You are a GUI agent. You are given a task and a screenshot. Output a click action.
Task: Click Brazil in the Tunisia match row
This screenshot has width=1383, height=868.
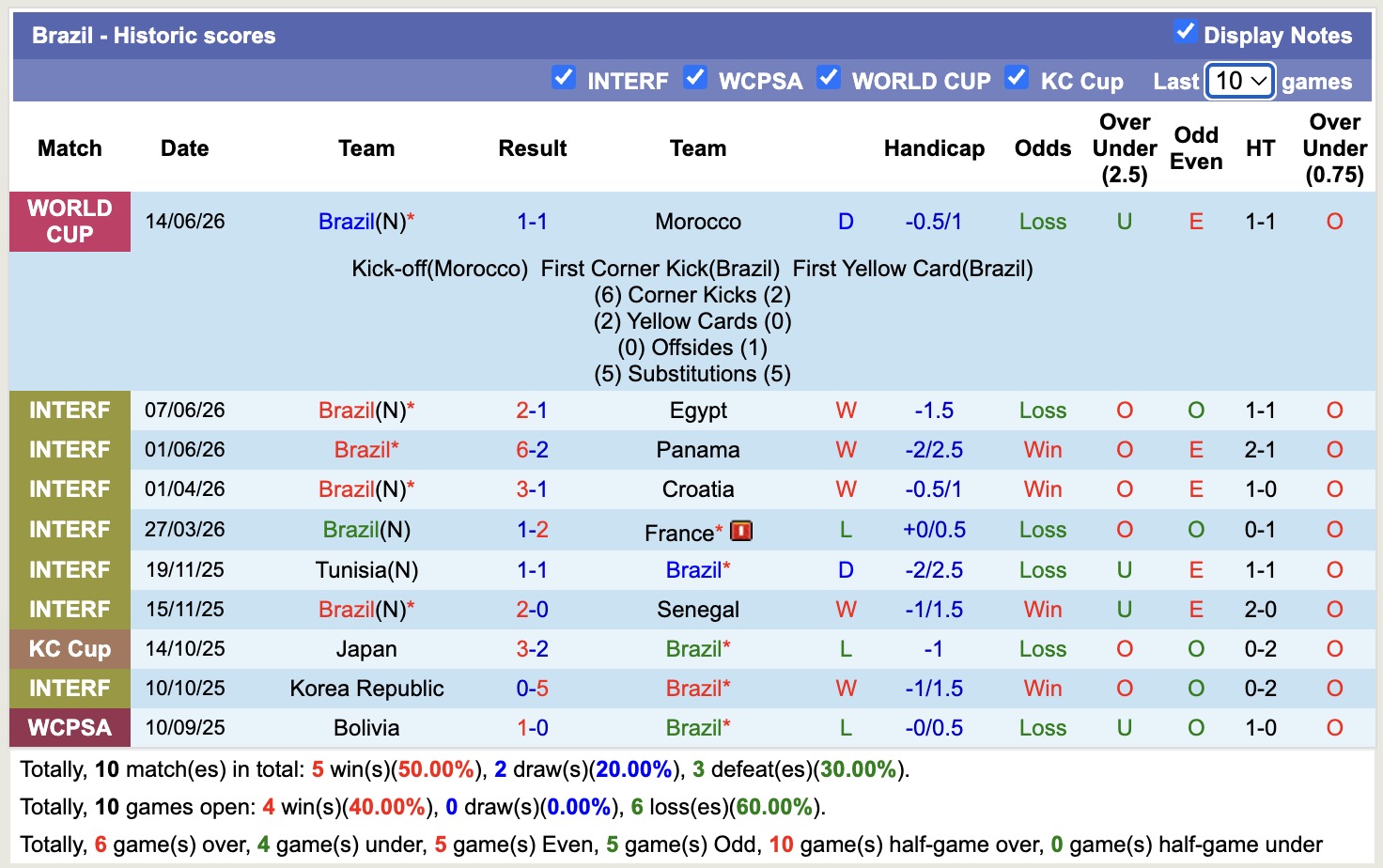693,570
